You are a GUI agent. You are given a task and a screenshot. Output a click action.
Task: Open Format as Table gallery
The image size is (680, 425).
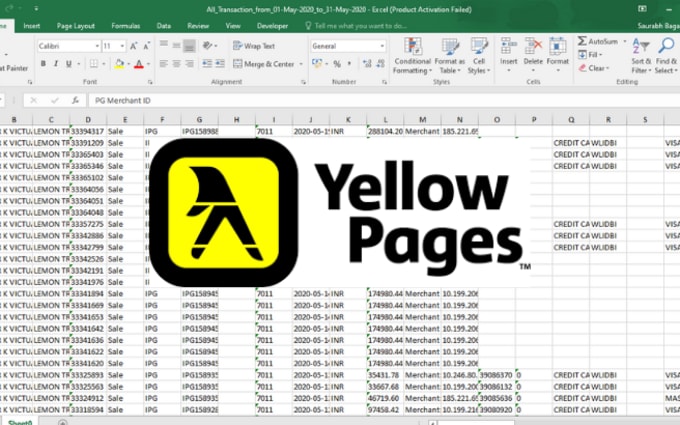click(x=449, y=56)
